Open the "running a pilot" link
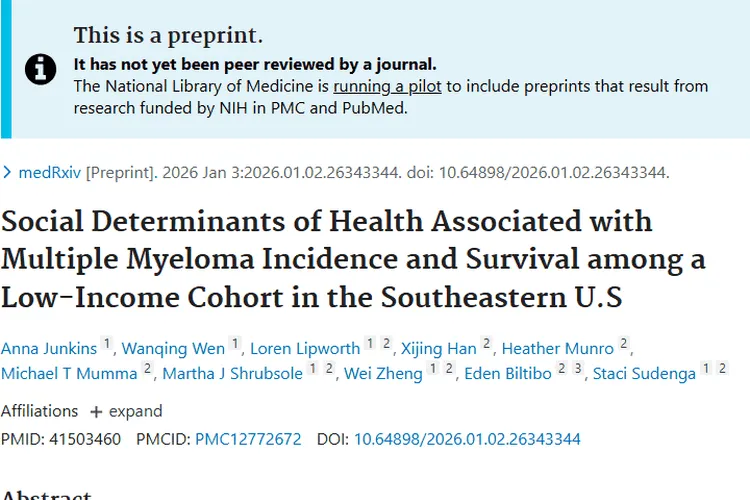750x500 pixels. point(387,86)
